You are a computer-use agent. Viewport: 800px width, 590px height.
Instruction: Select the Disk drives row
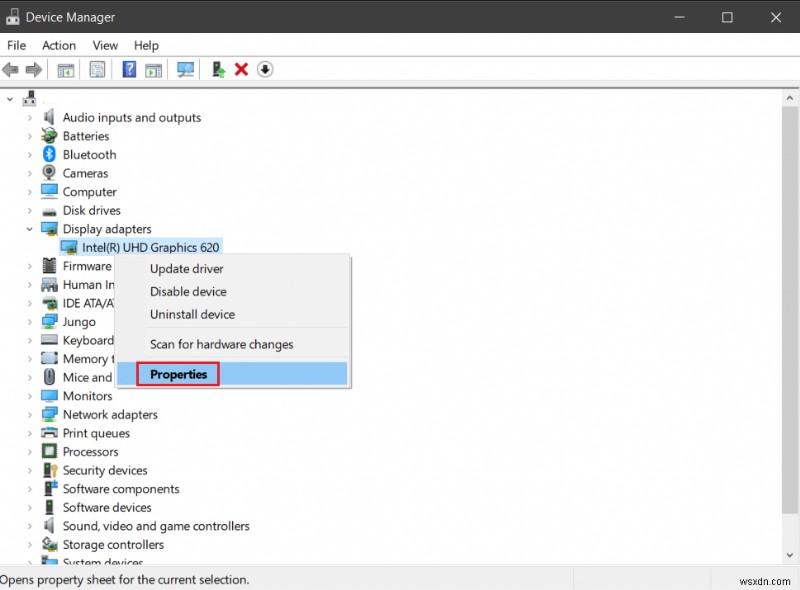(91, 210)
